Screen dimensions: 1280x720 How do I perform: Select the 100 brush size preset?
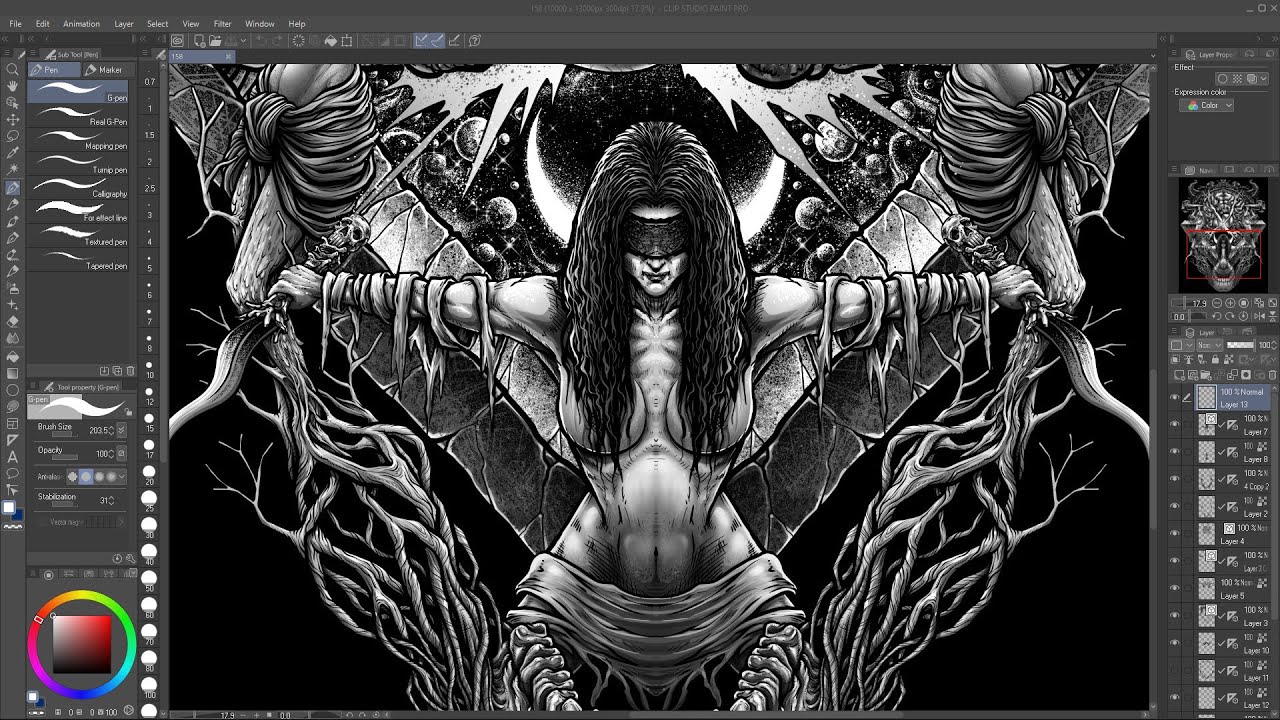[150, 688]
